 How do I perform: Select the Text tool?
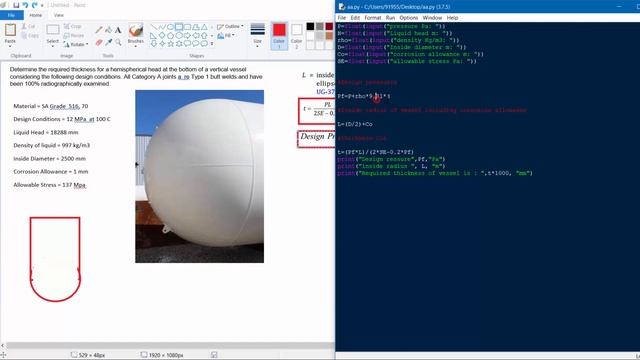(118, 30)
